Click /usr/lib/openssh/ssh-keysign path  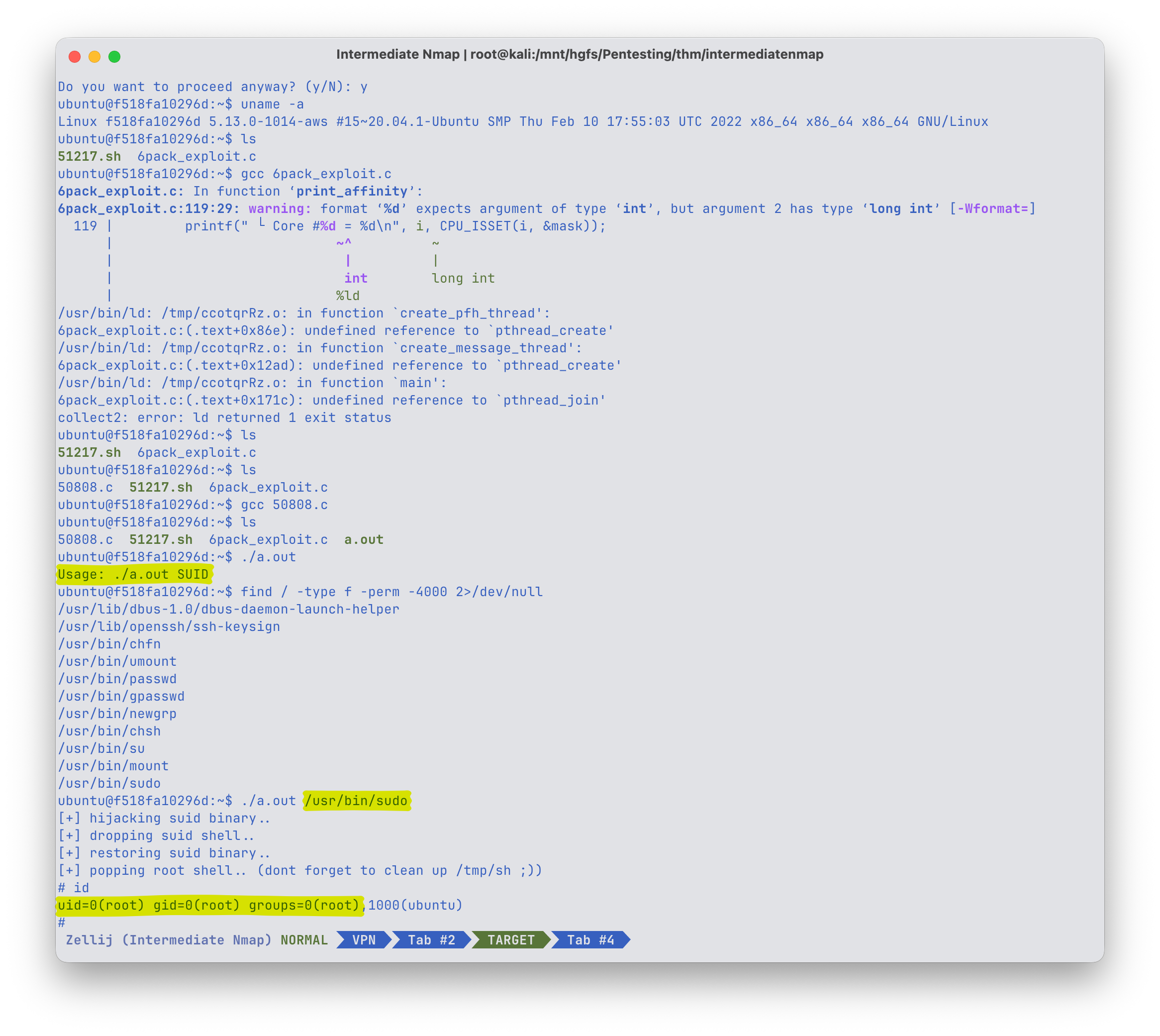coord(169,626)
